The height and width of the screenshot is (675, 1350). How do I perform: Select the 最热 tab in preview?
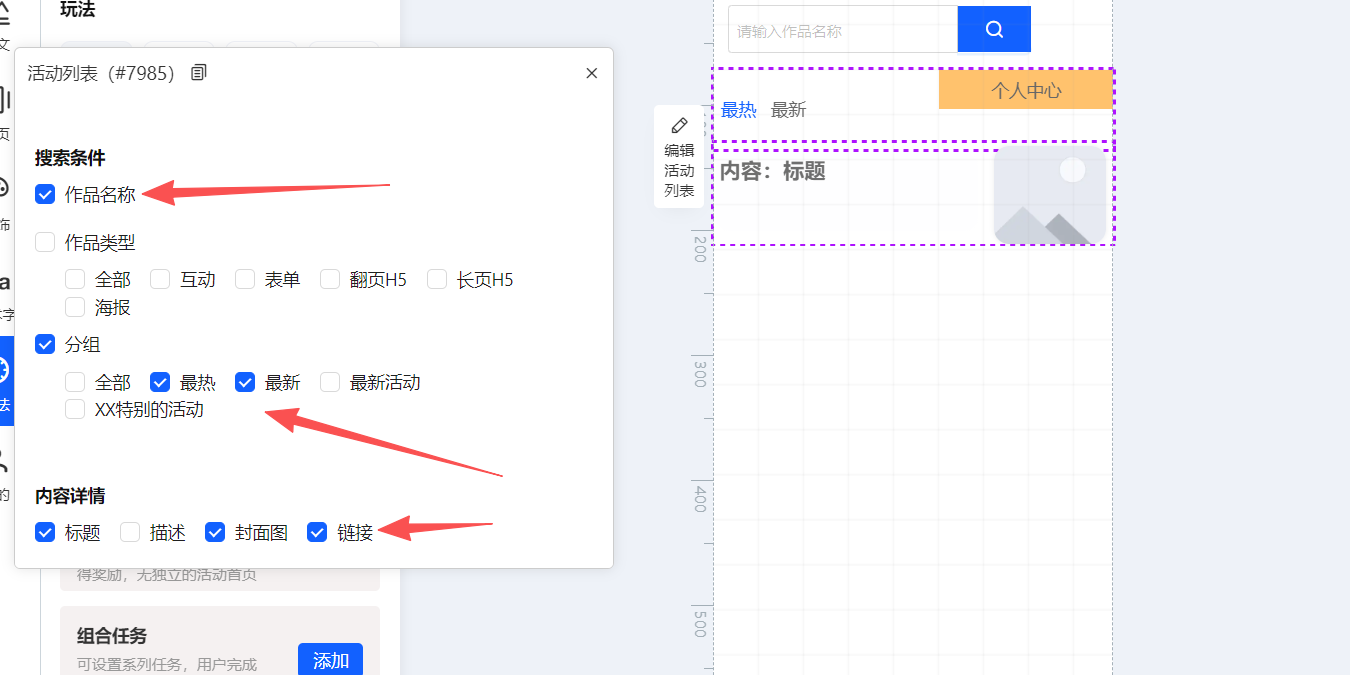pyautogui.click(x=738, y=110)
